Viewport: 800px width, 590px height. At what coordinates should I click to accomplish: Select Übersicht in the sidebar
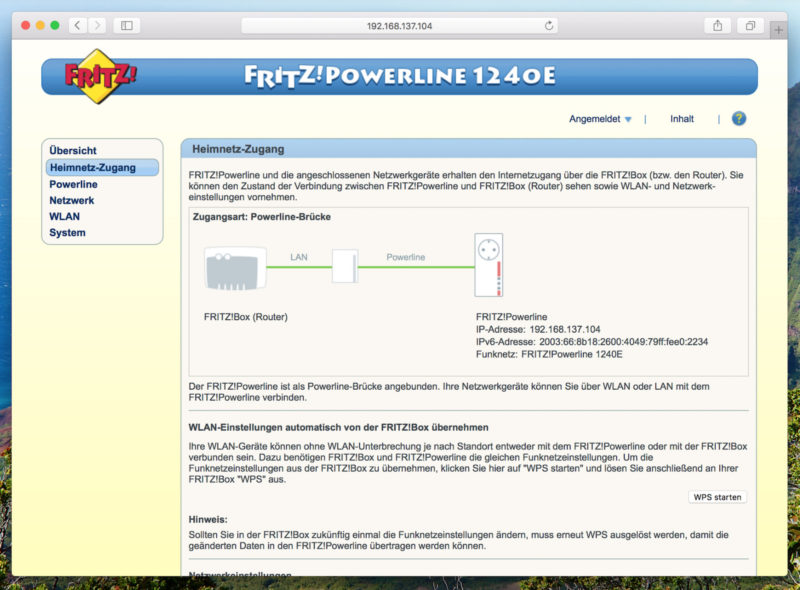coord(73,151)
